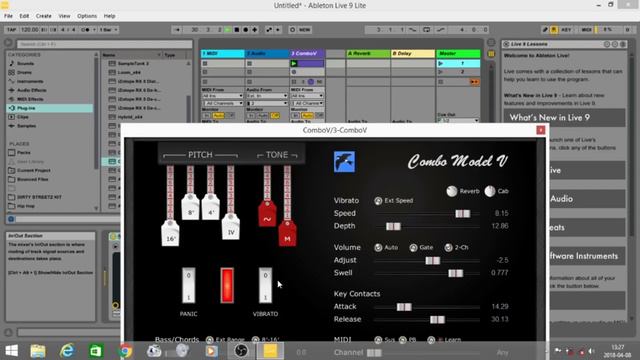Open 2 Audio track Audio From dropdown
This screenshot has width=640, height=360.
(x=267, y=96)
